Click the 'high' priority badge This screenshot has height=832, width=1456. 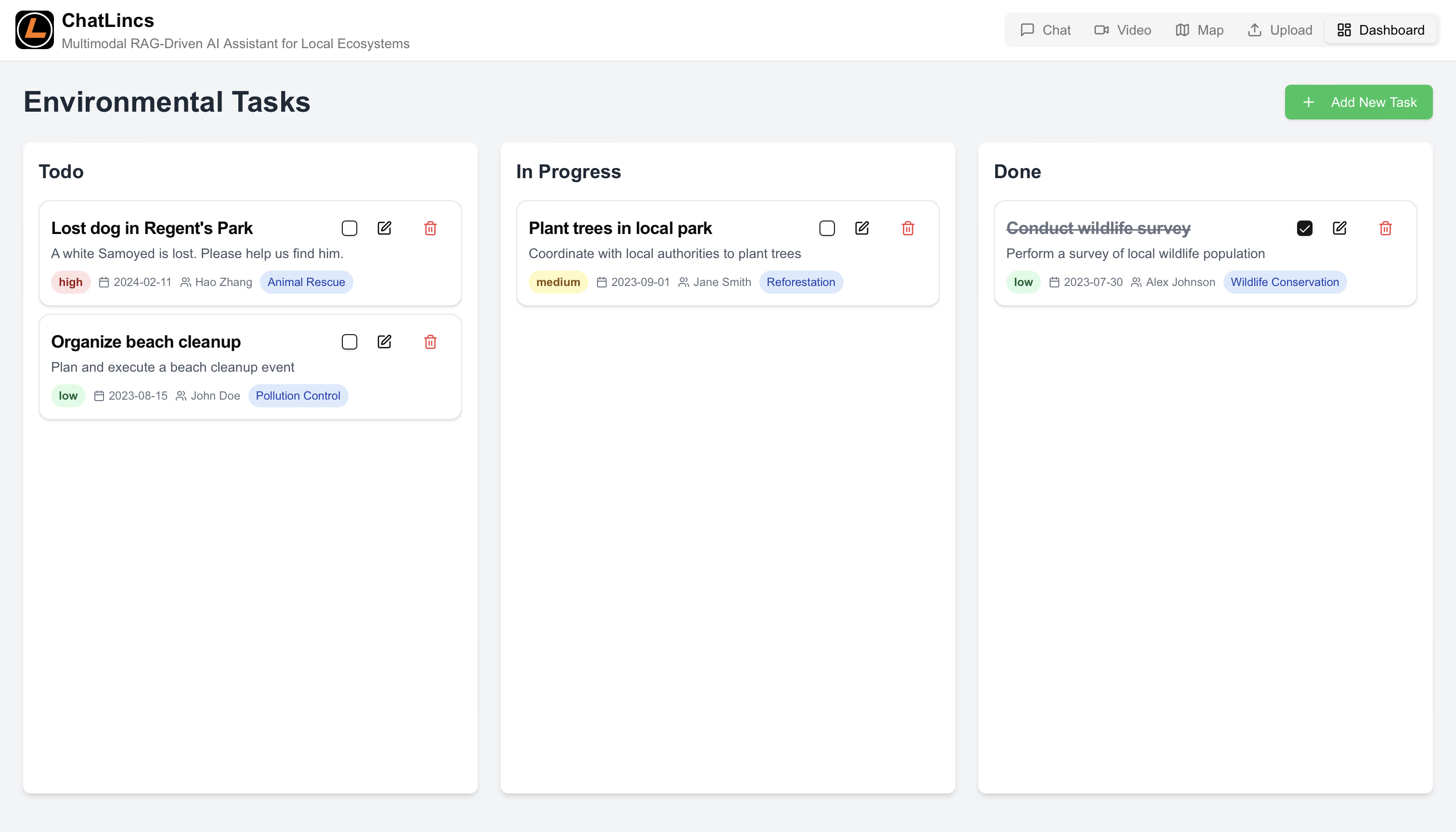70,282
